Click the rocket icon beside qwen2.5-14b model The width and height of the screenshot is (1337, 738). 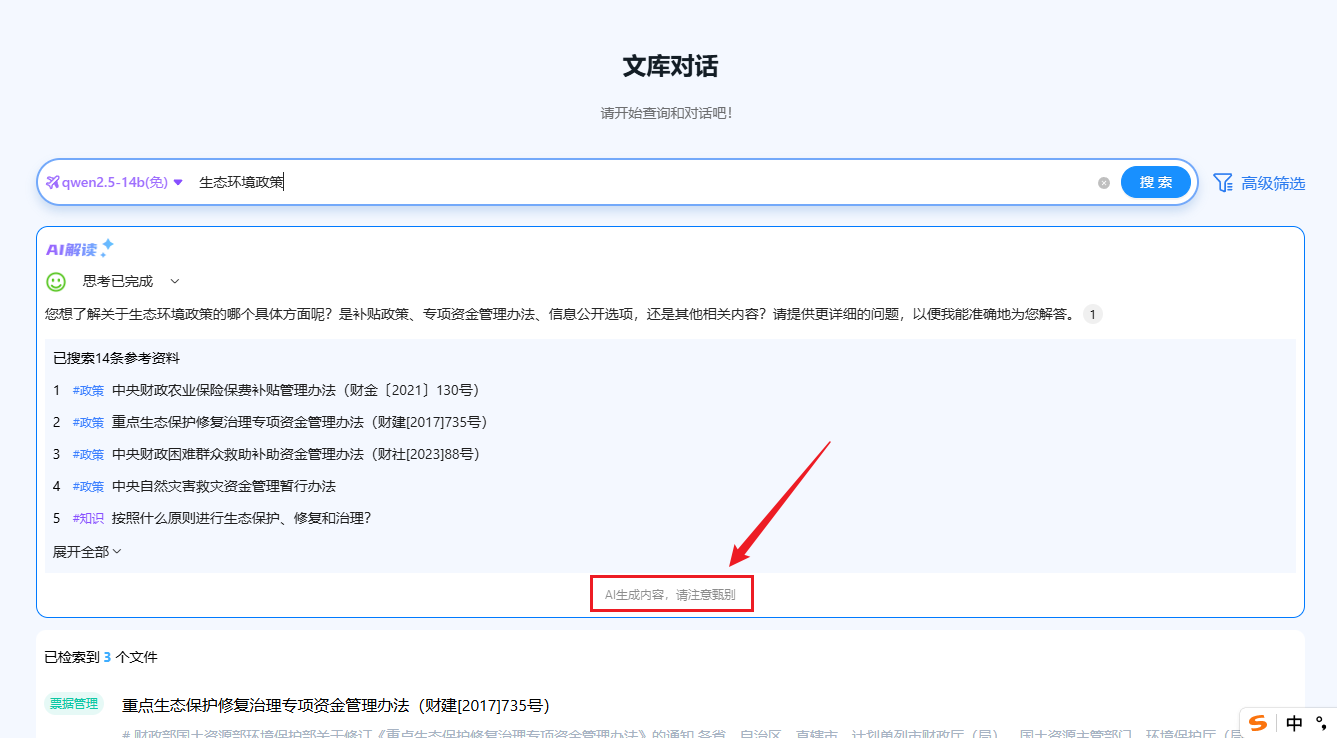(x=53, y=182)
